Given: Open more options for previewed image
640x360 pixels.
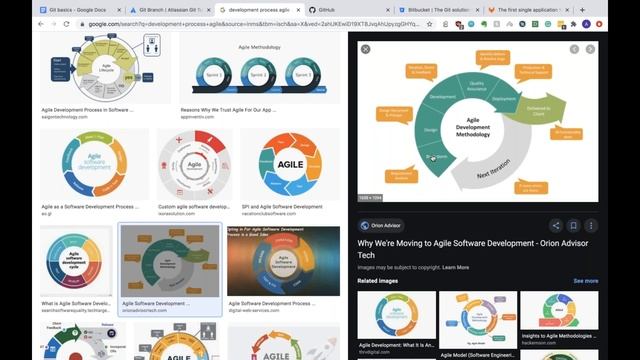Looking at the screenshot, I should 591,225.
